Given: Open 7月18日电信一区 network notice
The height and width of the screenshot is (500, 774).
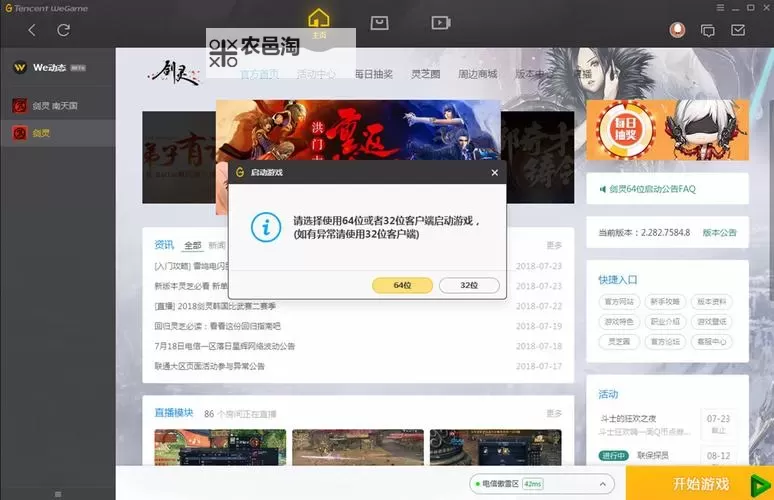Looking at the screenshot, I should [225, 346].
